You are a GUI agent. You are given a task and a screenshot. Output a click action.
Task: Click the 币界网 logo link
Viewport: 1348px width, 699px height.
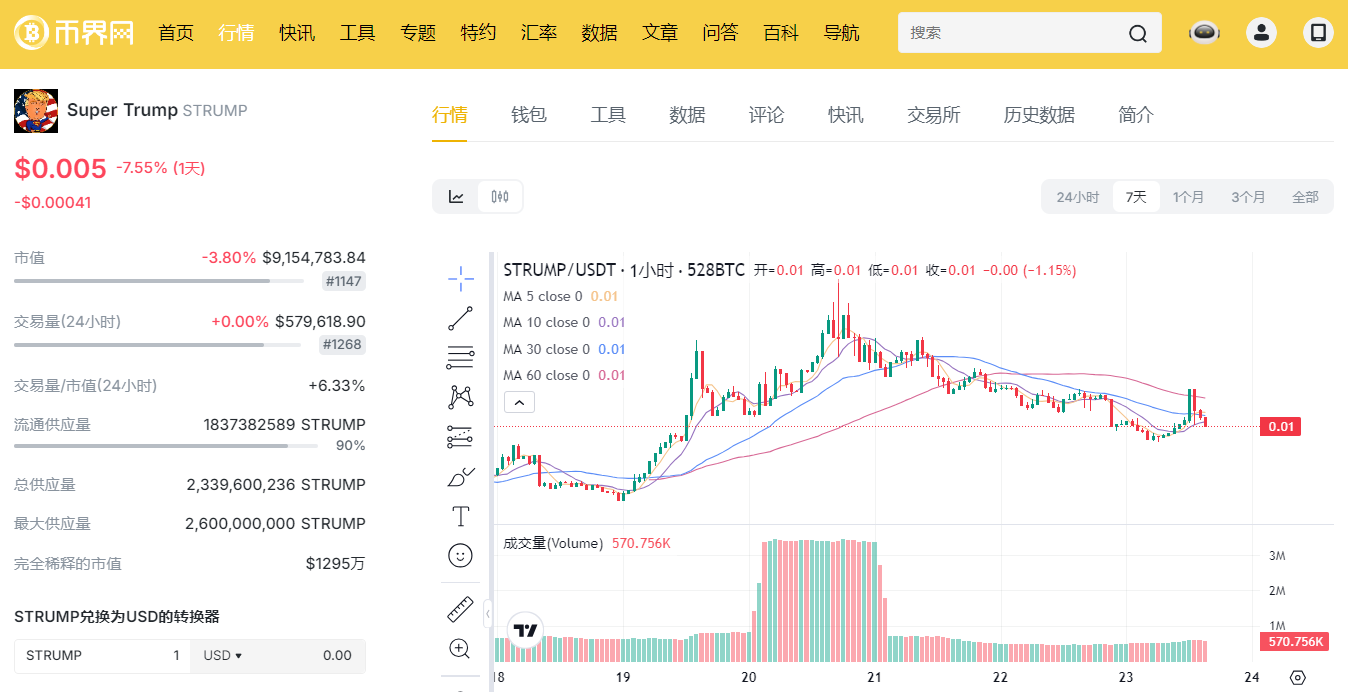point(74,33)
